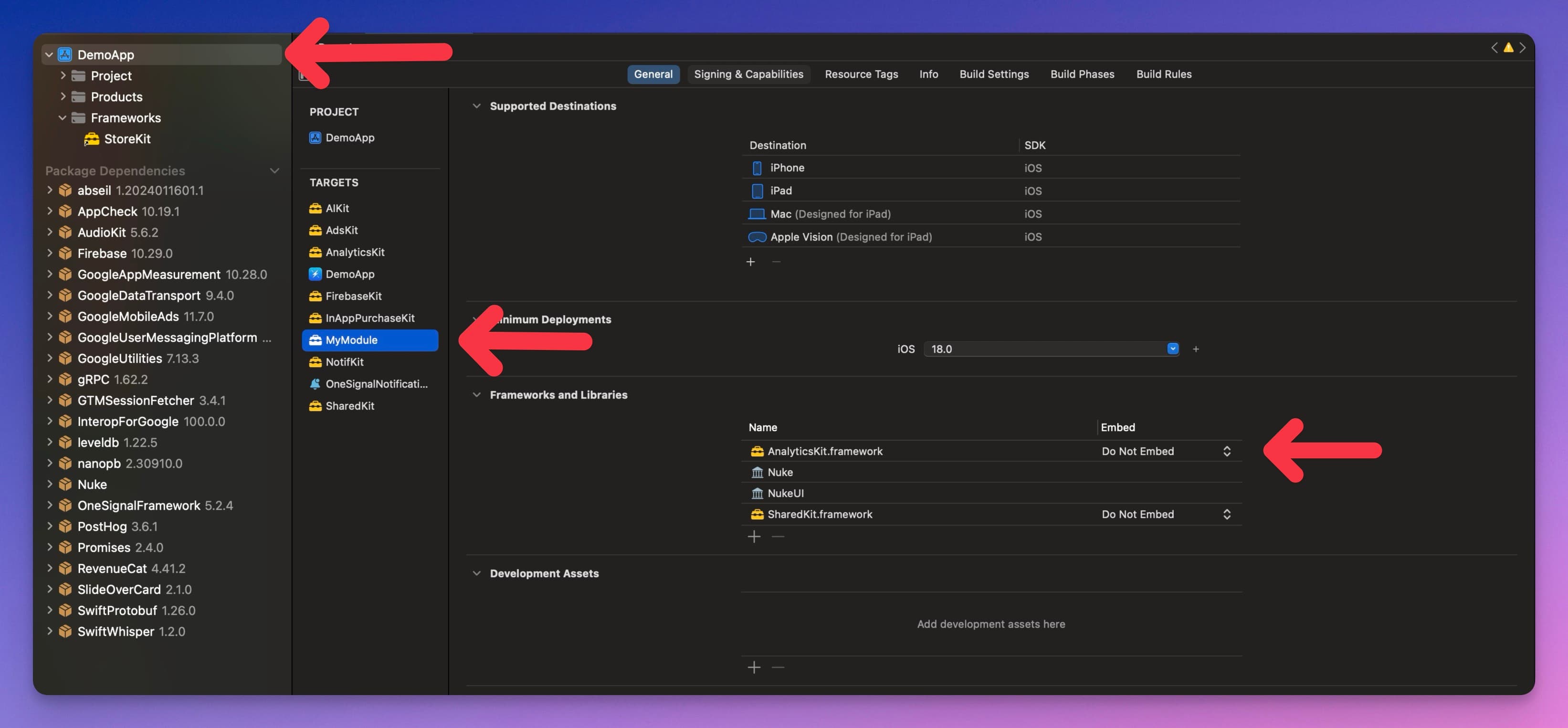Screen dimensions: 1568x728
Task: Click the NotifKit target toolbox icon
Action: tap(315, 361)
